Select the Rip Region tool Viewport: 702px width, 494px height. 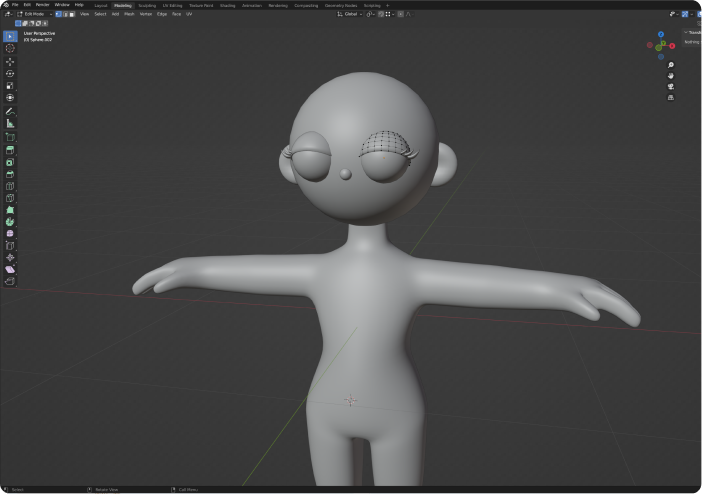coord(10,281)
